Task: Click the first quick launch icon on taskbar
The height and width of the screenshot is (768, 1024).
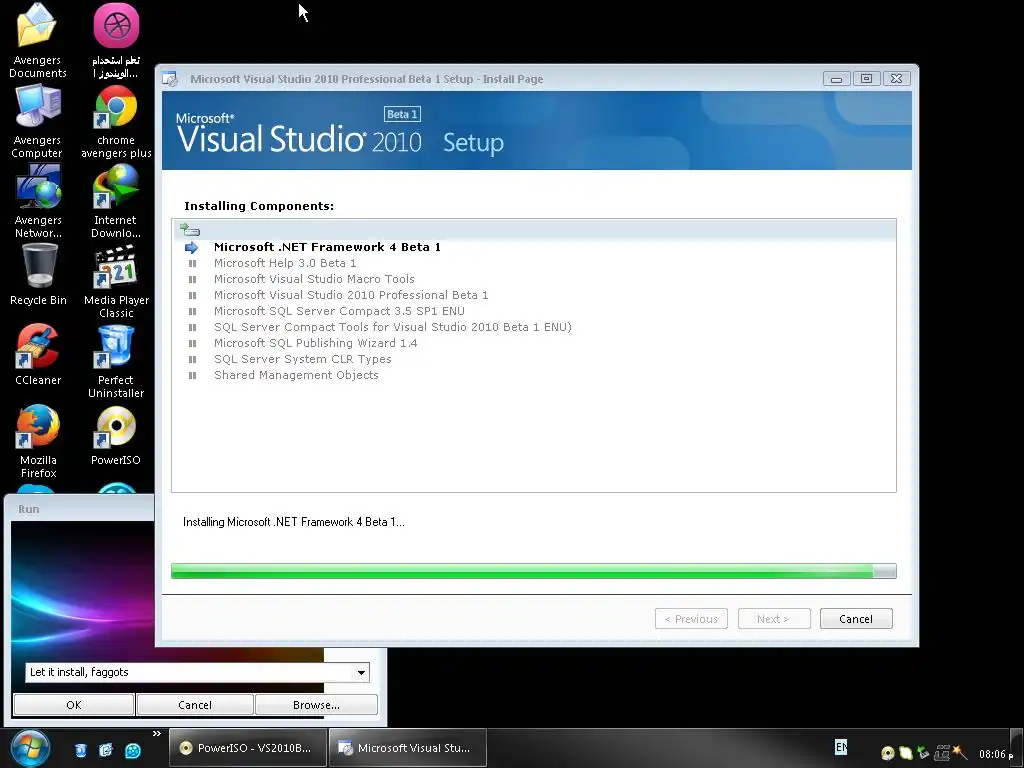Action: tap(80, 750)
